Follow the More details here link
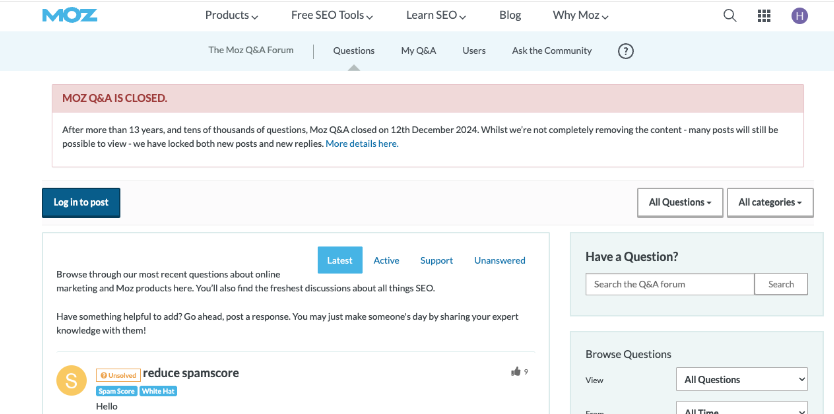 [x=361, y=144]
